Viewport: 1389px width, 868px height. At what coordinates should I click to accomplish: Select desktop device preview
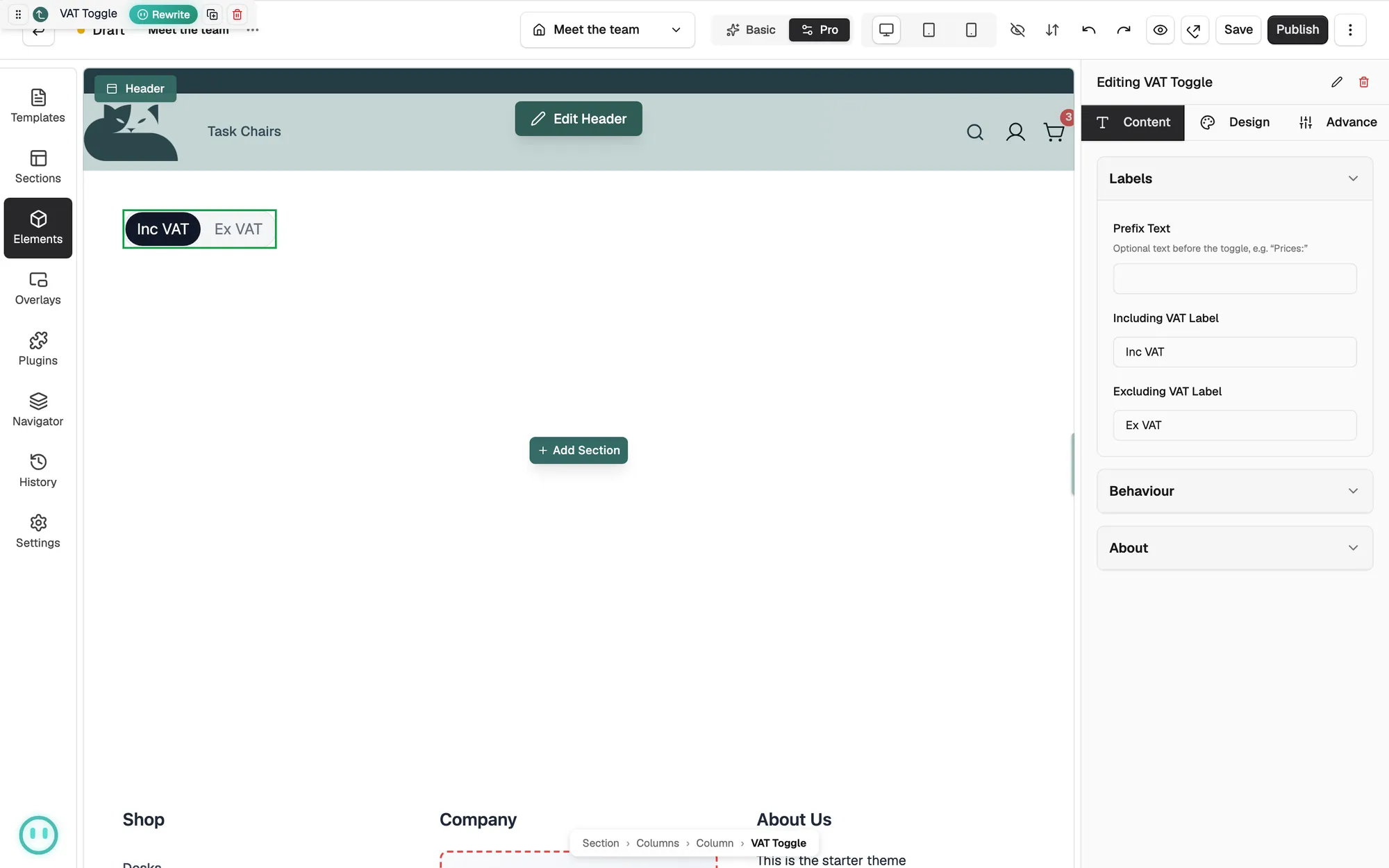(x=886, y=30)
